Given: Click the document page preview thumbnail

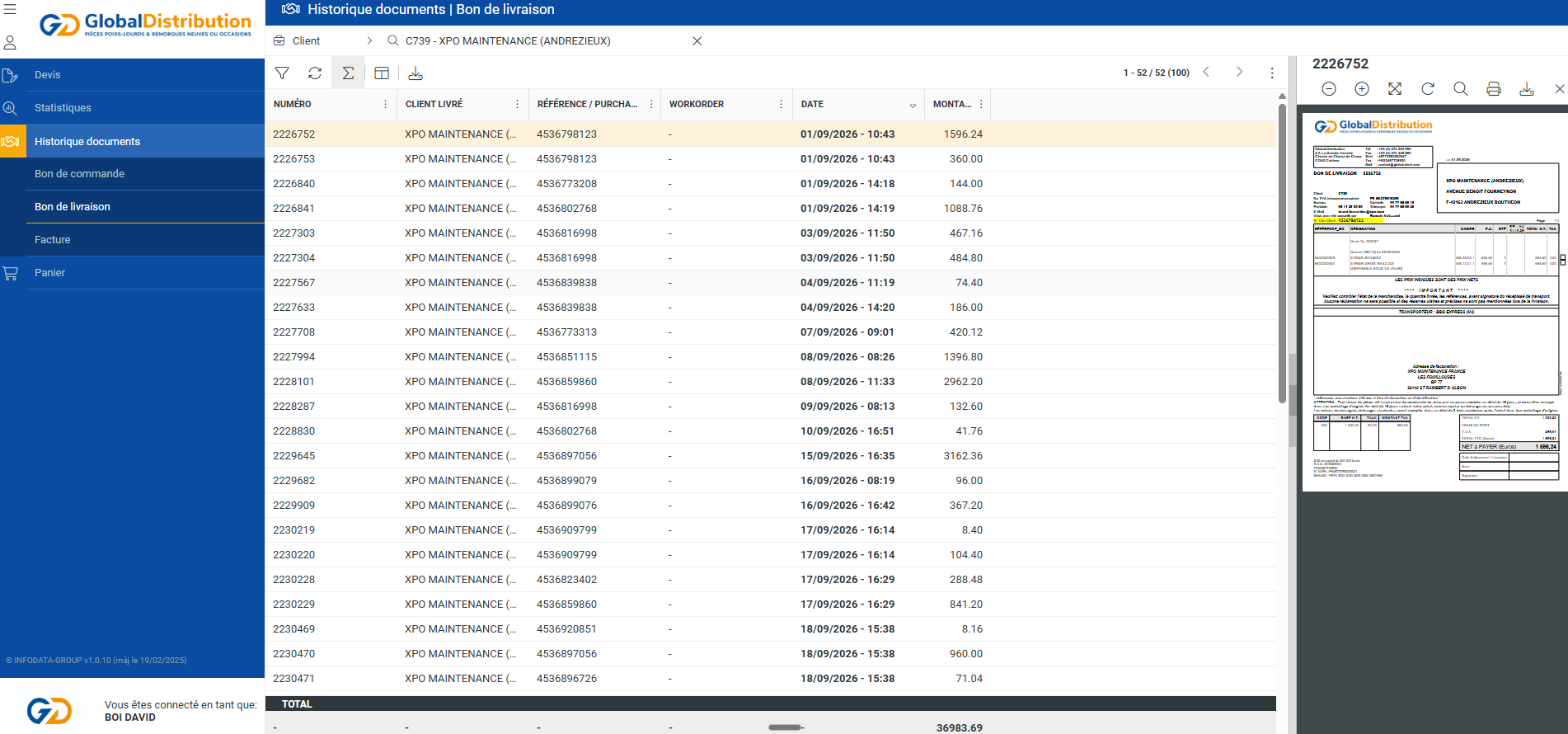Looking at the screenshot, I should coord(1435,303).
